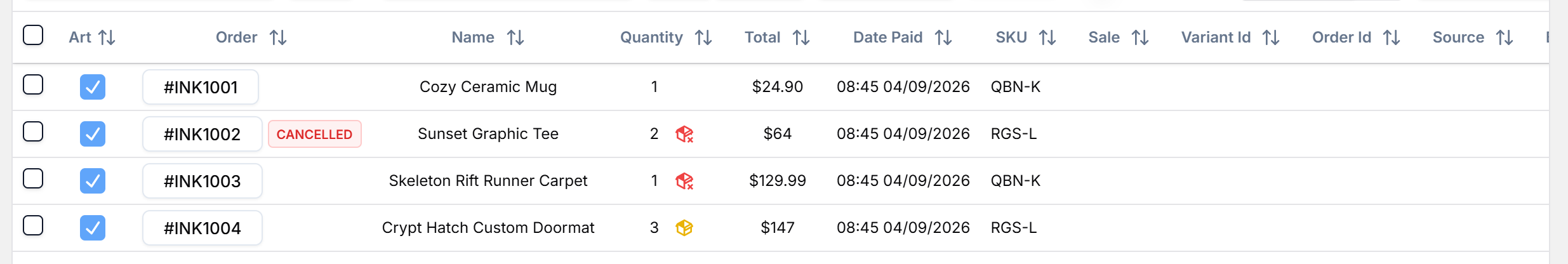The width and height of the screenshot is (1568, 264).
Task: Click the CANCELLED status badge
Action: [315, 134]
